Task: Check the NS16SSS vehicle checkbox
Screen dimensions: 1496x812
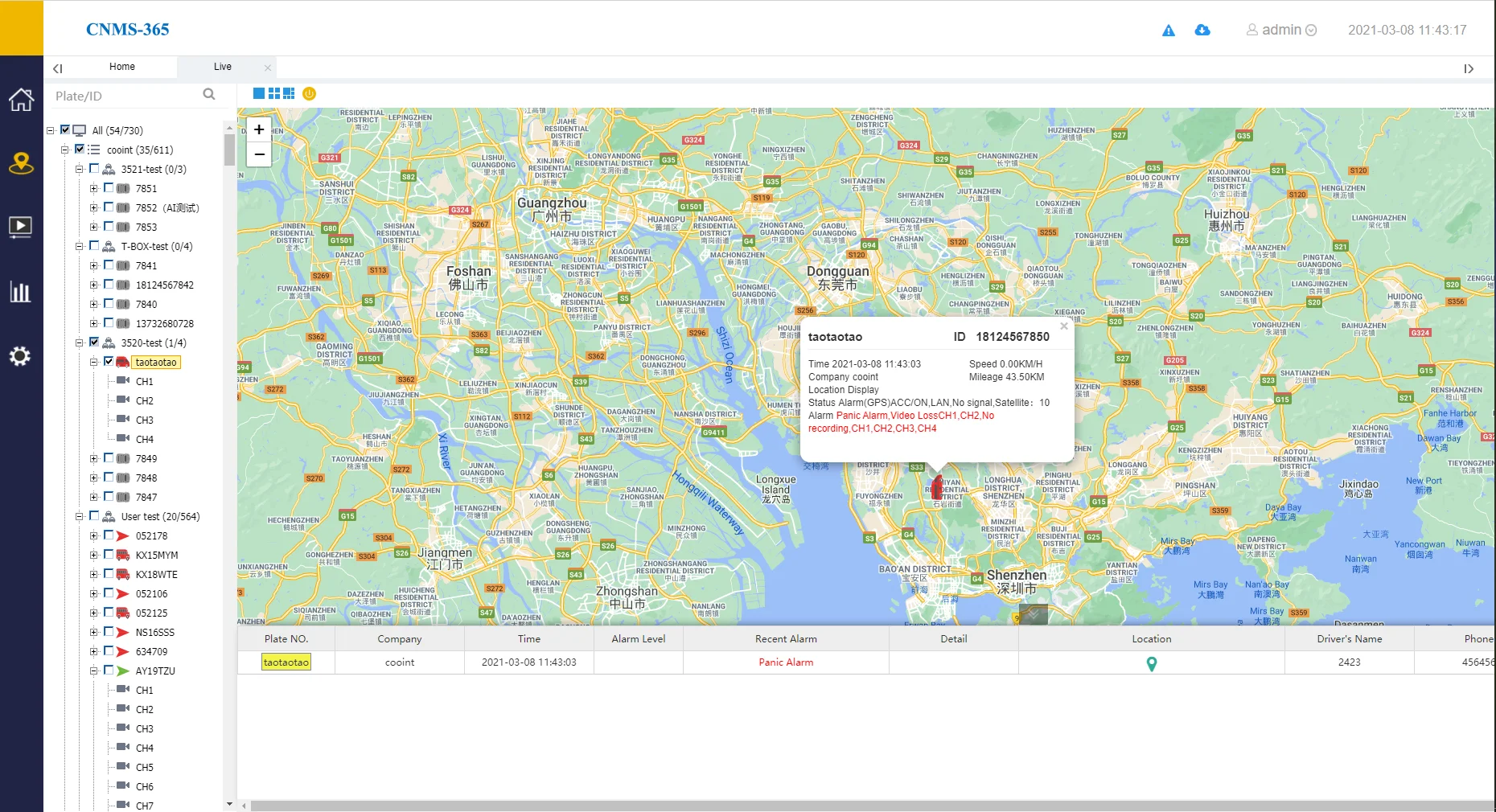Action: pos(109,631)
